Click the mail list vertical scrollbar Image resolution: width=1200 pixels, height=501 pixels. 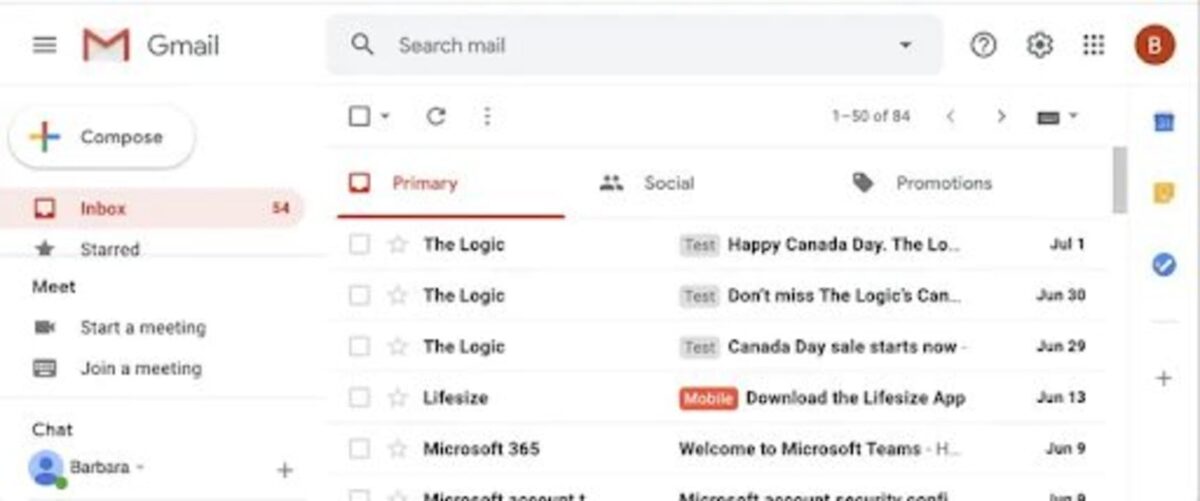point(1119,180)
